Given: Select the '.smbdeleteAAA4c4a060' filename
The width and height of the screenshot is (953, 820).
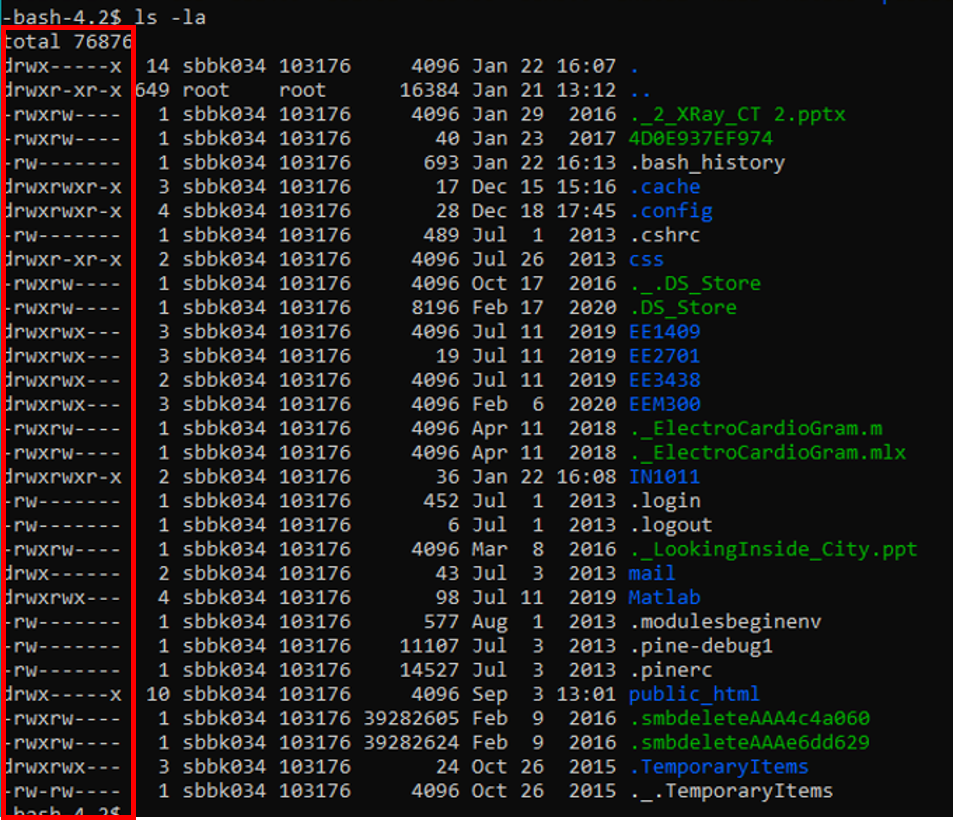Looking at the screenshot, I should [749, 718].
